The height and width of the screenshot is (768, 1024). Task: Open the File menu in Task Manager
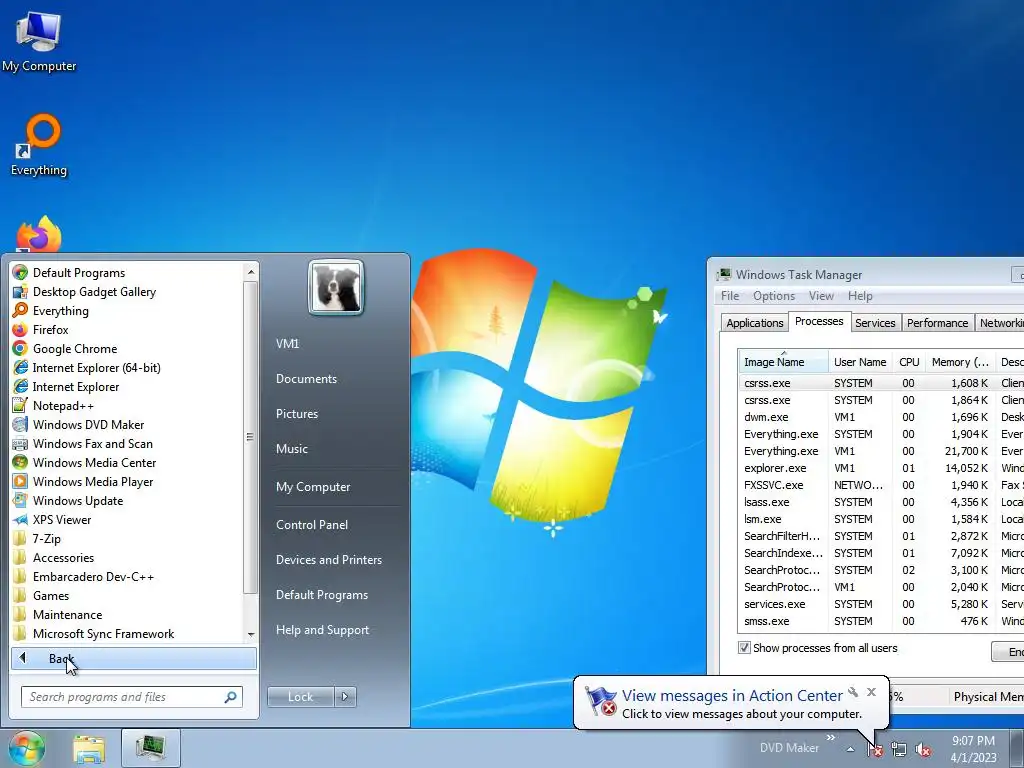(x=729, y=296)
